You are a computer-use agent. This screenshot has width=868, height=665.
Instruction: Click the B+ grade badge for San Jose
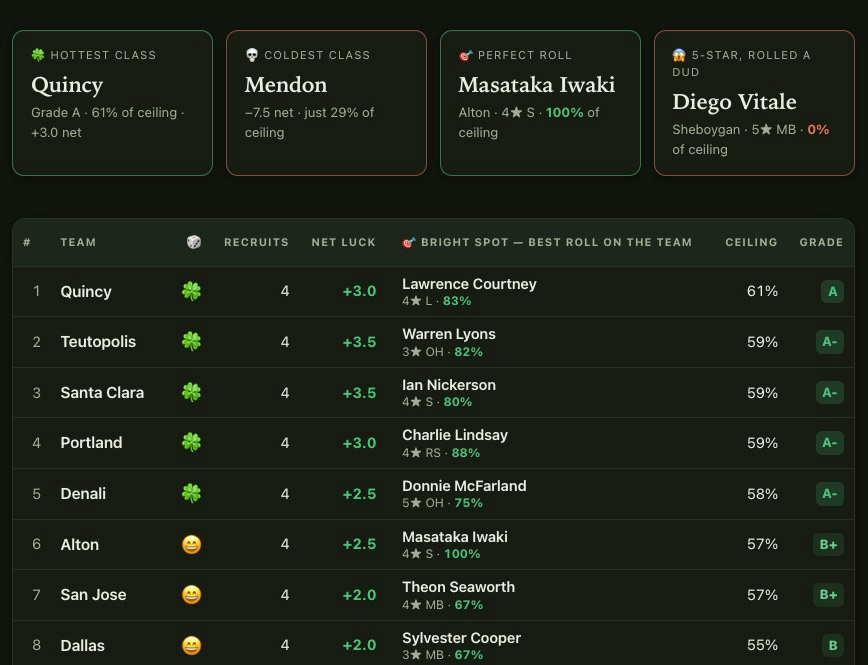point(828,595)
